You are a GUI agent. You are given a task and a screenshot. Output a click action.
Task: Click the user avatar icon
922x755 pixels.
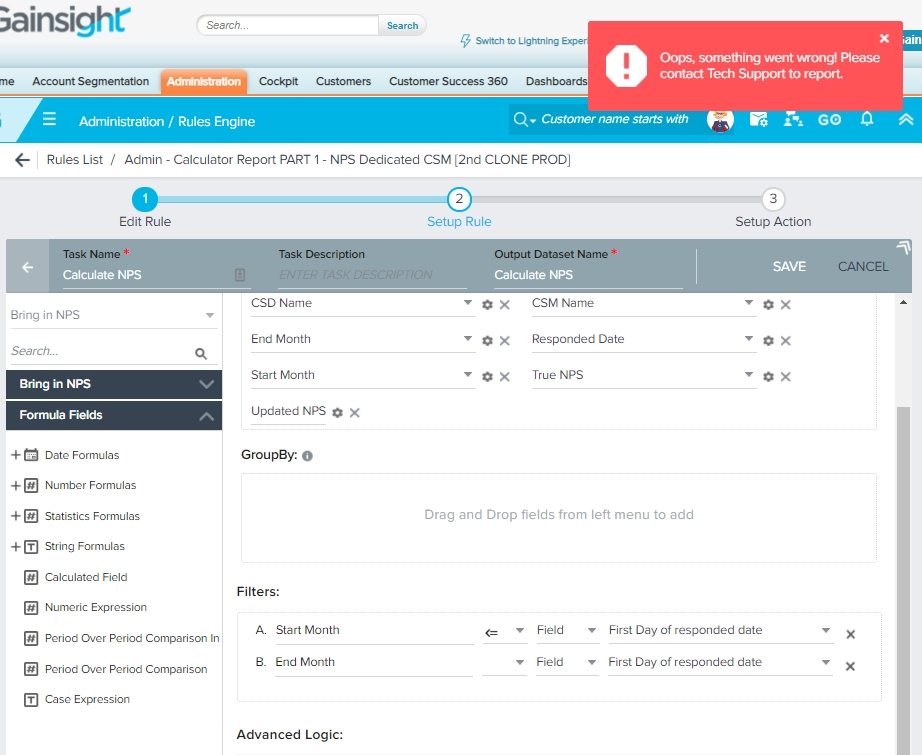[x=720, y=121]
